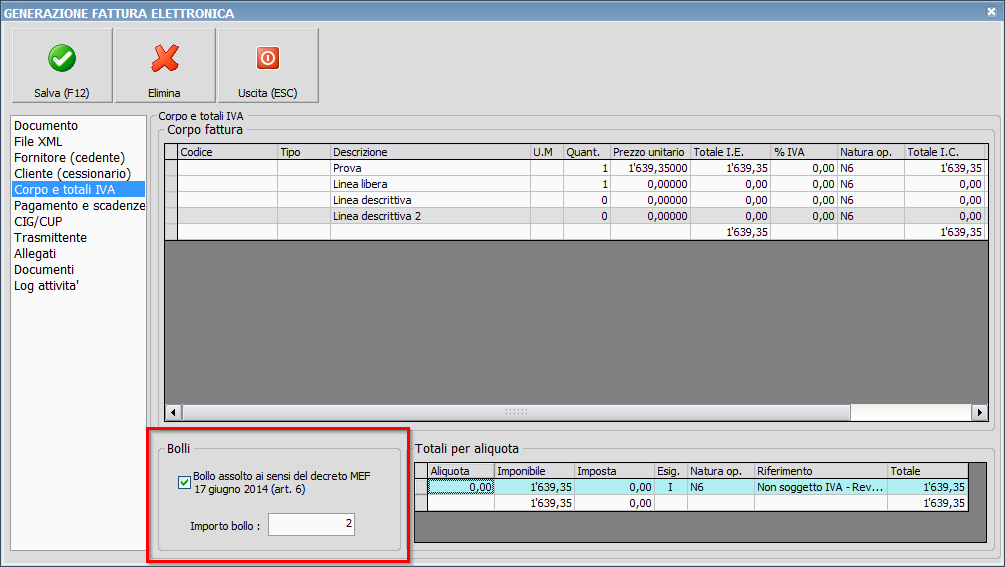Click the % IVA column header
Viewport: 1005px width, 567px height.
(x=804, y=152)
